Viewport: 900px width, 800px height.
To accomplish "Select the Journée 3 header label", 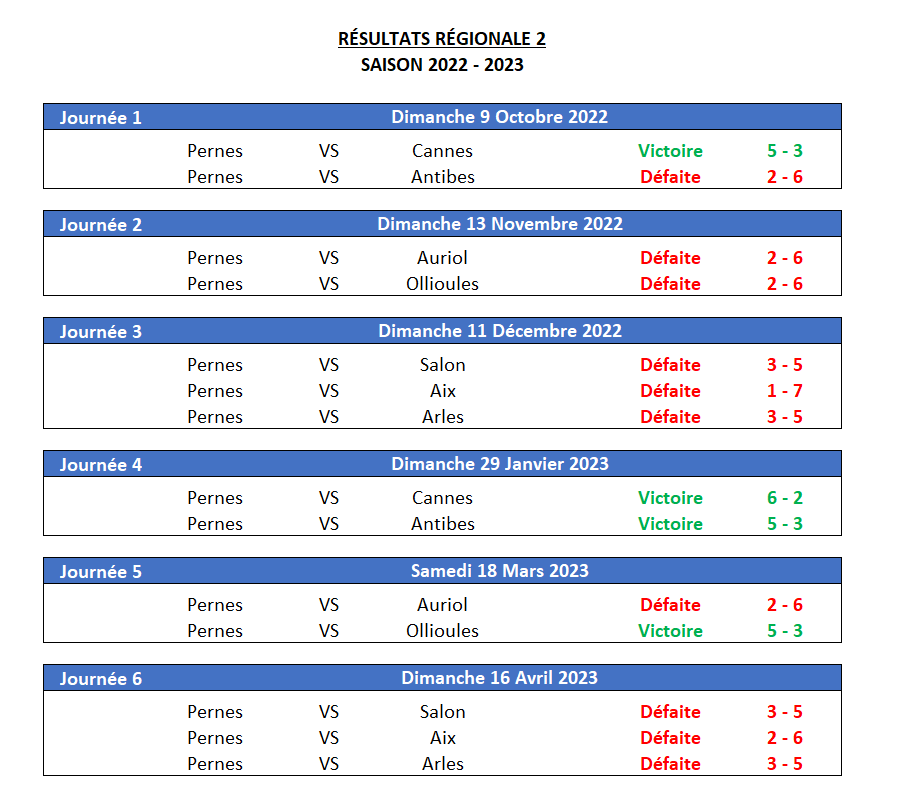I will point(100,332).
